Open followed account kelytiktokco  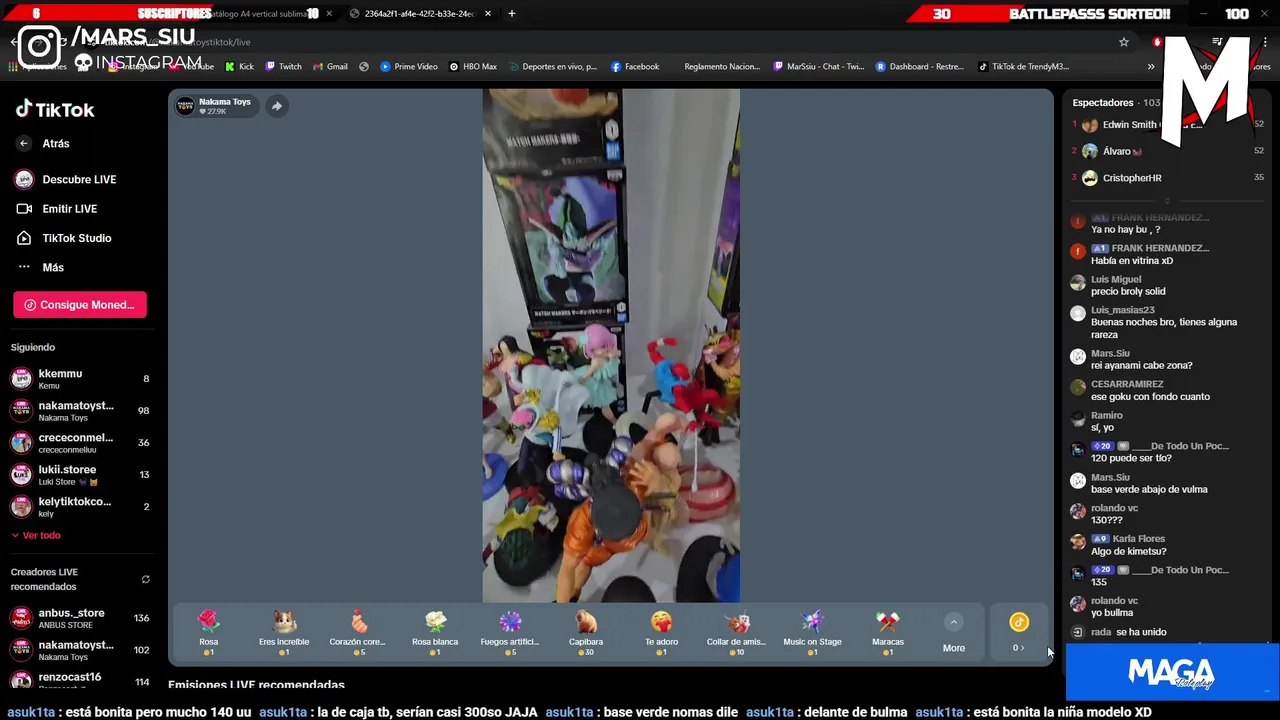coord(80,506)
